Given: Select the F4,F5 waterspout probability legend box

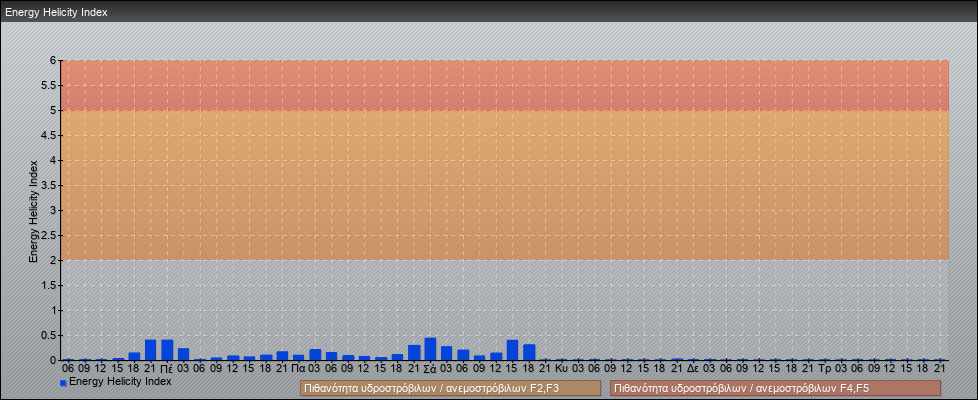Looking at the screenshot, I should point(775,388).
